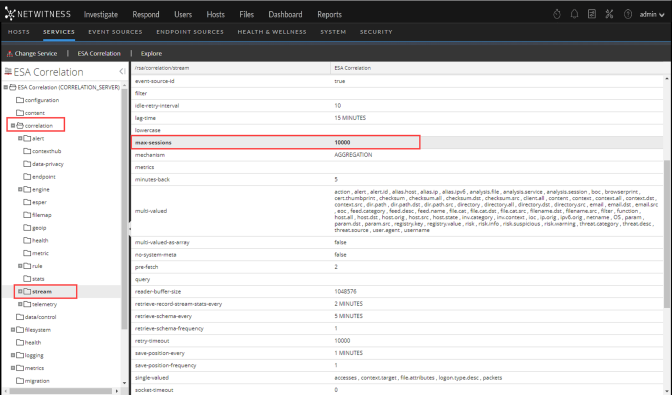Click the Change Service hierarchy icon
The image size is (672, 395).
click(x=9, y=54)
